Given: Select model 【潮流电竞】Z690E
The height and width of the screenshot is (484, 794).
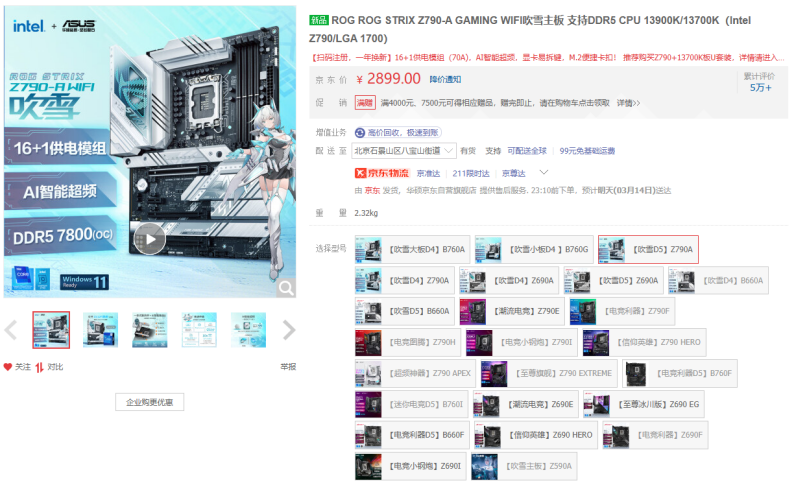Looking at the screenshot, I should click(526, 405).
